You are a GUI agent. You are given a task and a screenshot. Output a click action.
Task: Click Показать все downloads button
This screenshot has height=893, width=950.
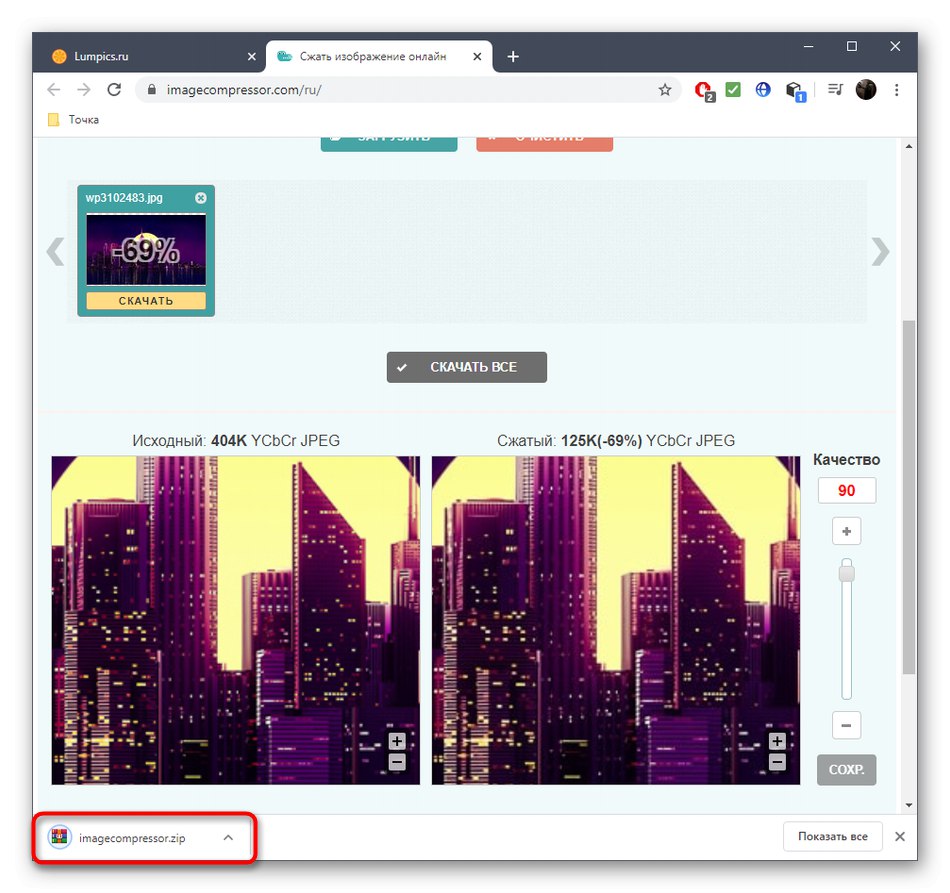coord(832,836)
